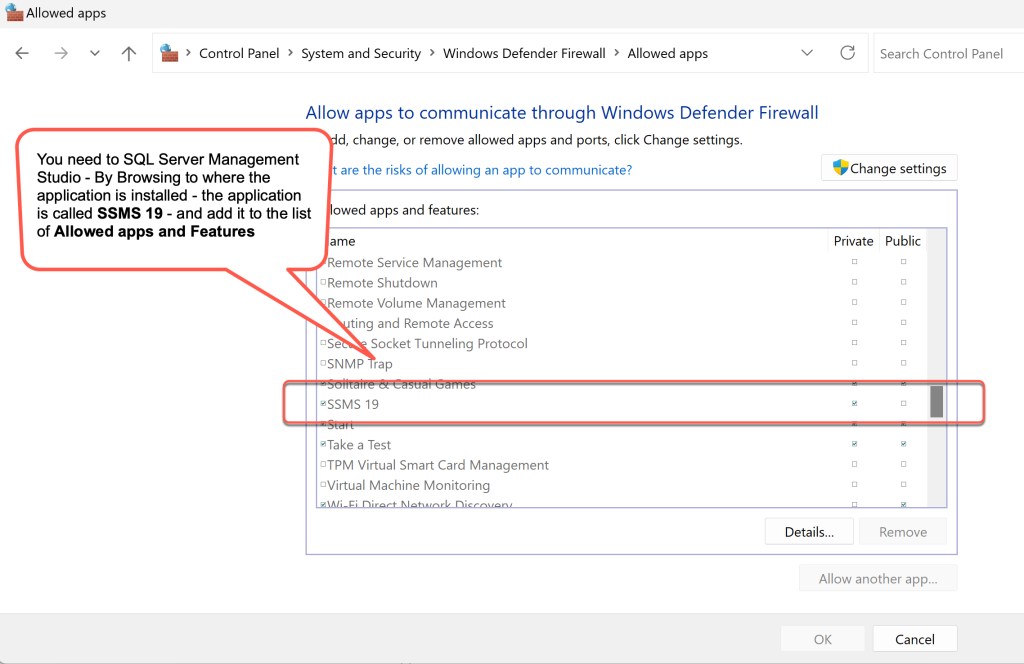Click the Forward navigation arrow

click(61, 54)
